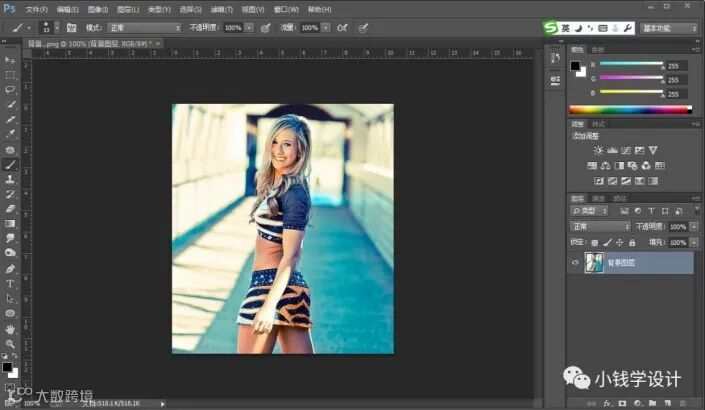Toggle lock image pixels (brush icon)
This screenshot has width=705, height=410.
607,243
